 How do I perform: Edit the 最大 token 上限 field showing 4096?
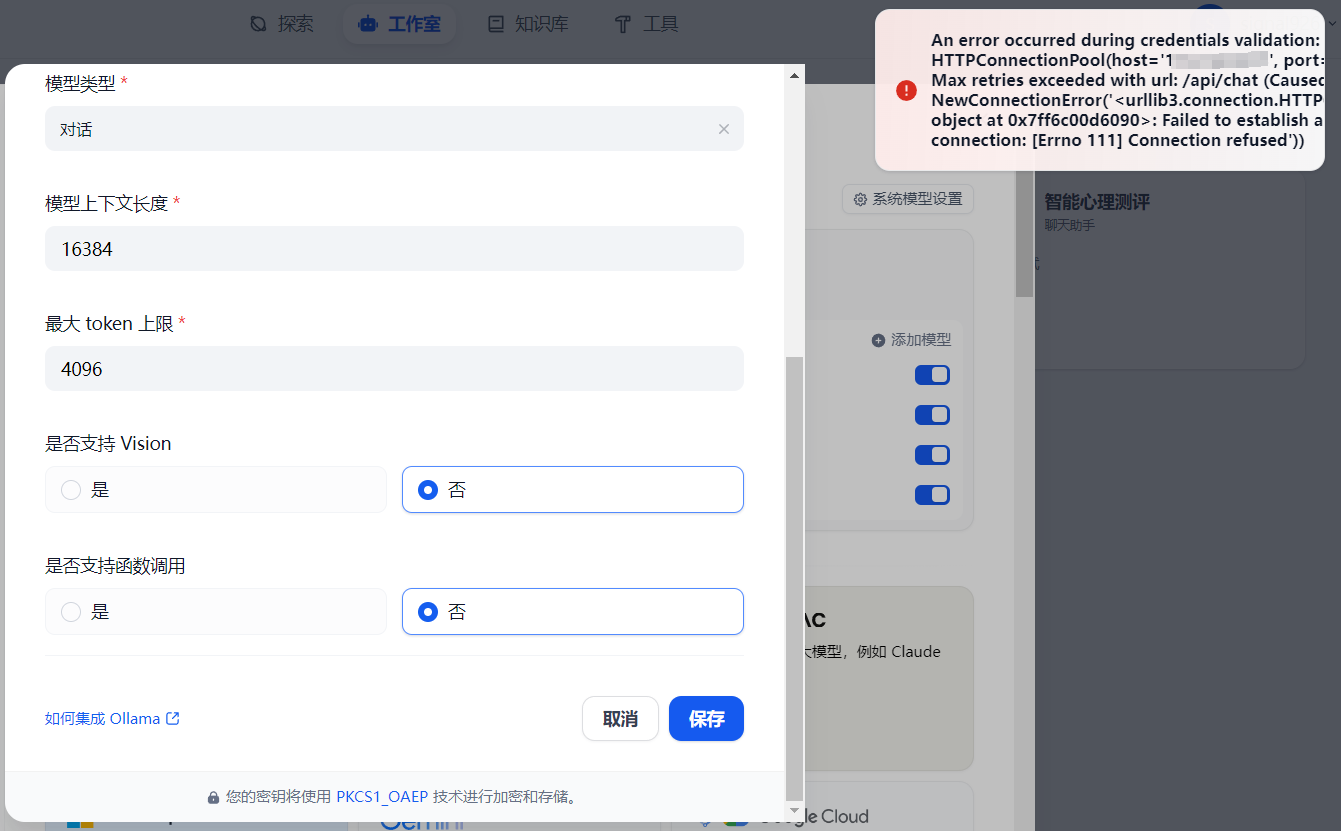pyautogui.click(x=394, y=369)
